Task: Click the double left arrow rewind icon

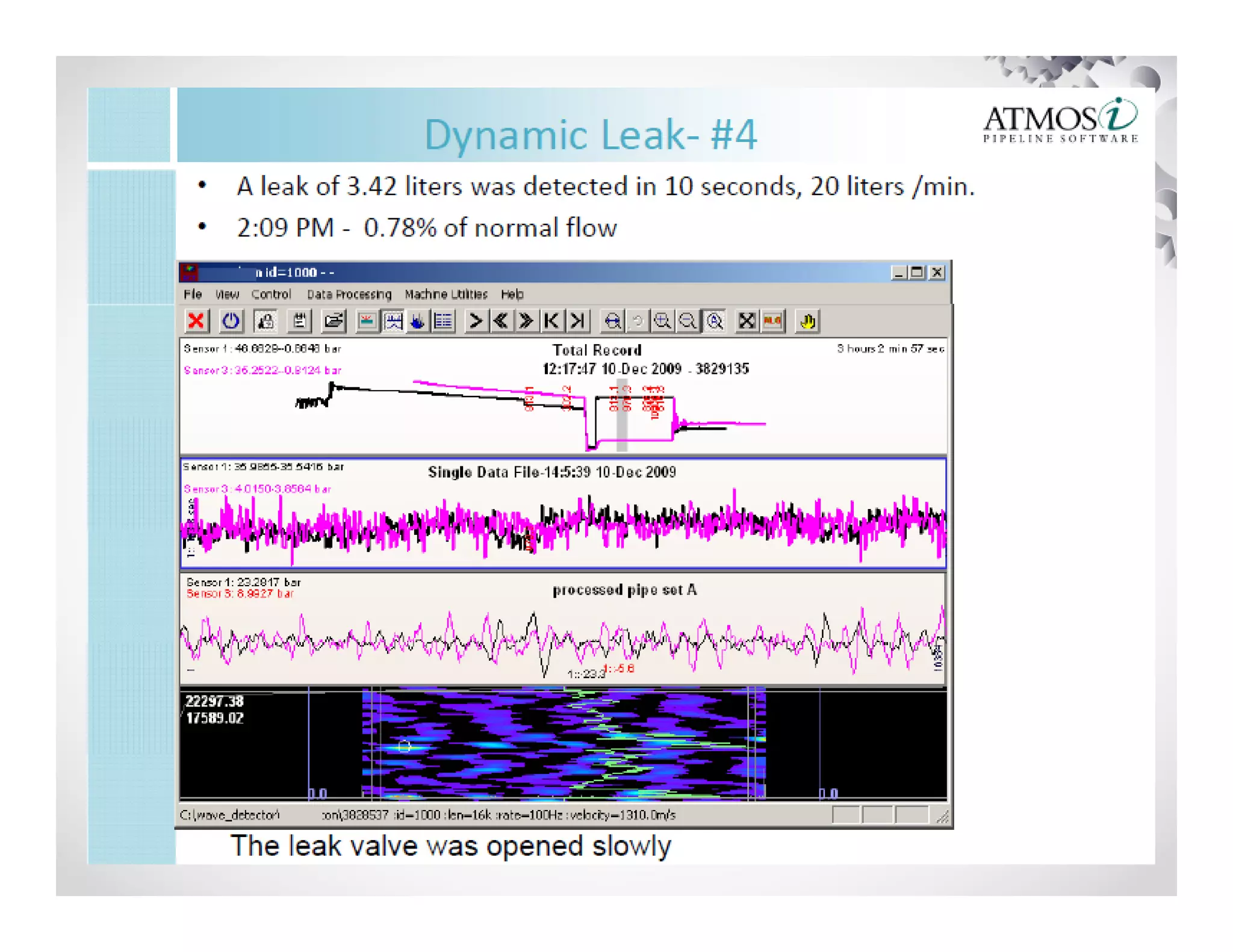Action: 500,321
